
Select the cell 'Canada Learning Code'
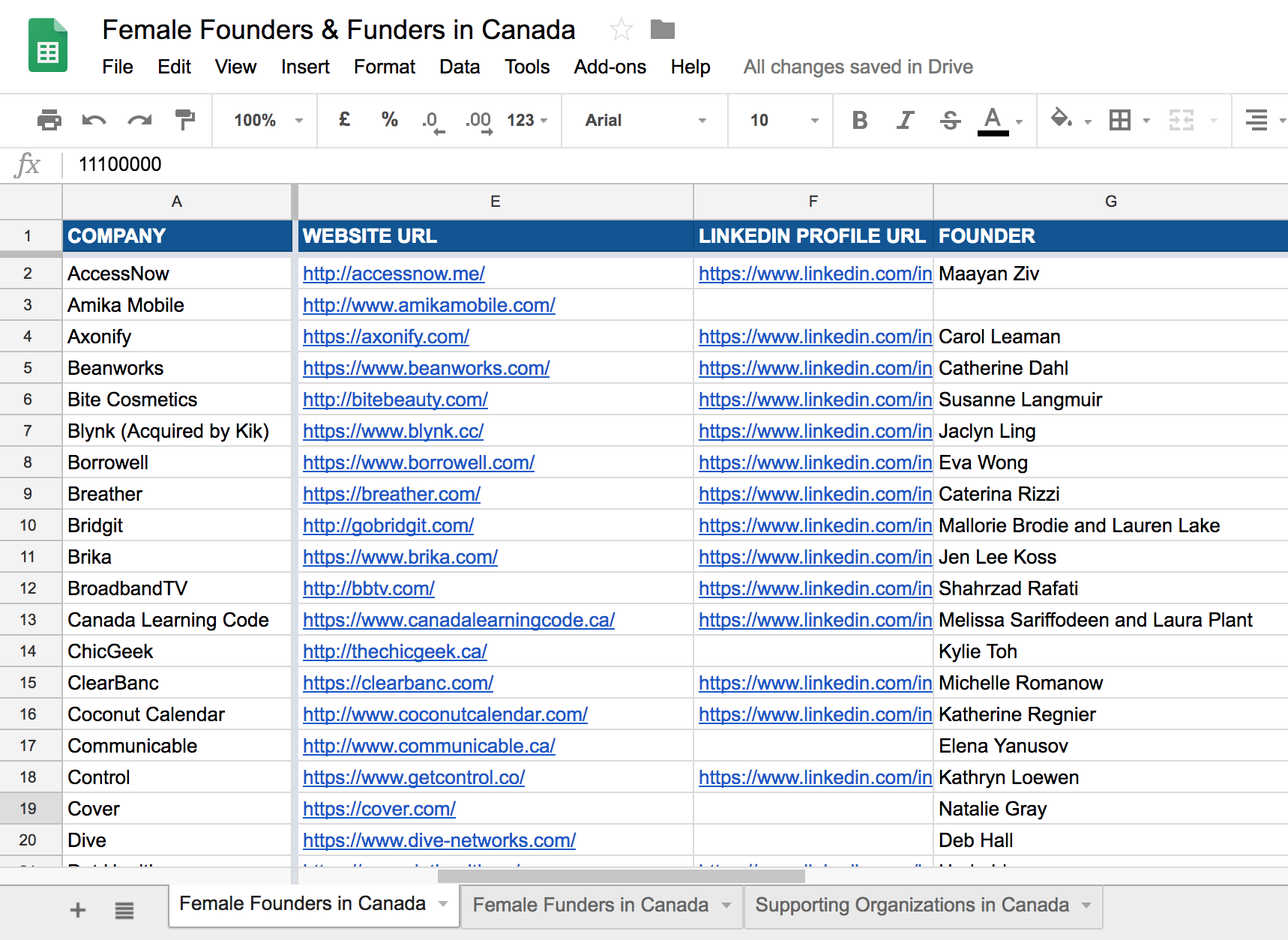coord(177,620)
